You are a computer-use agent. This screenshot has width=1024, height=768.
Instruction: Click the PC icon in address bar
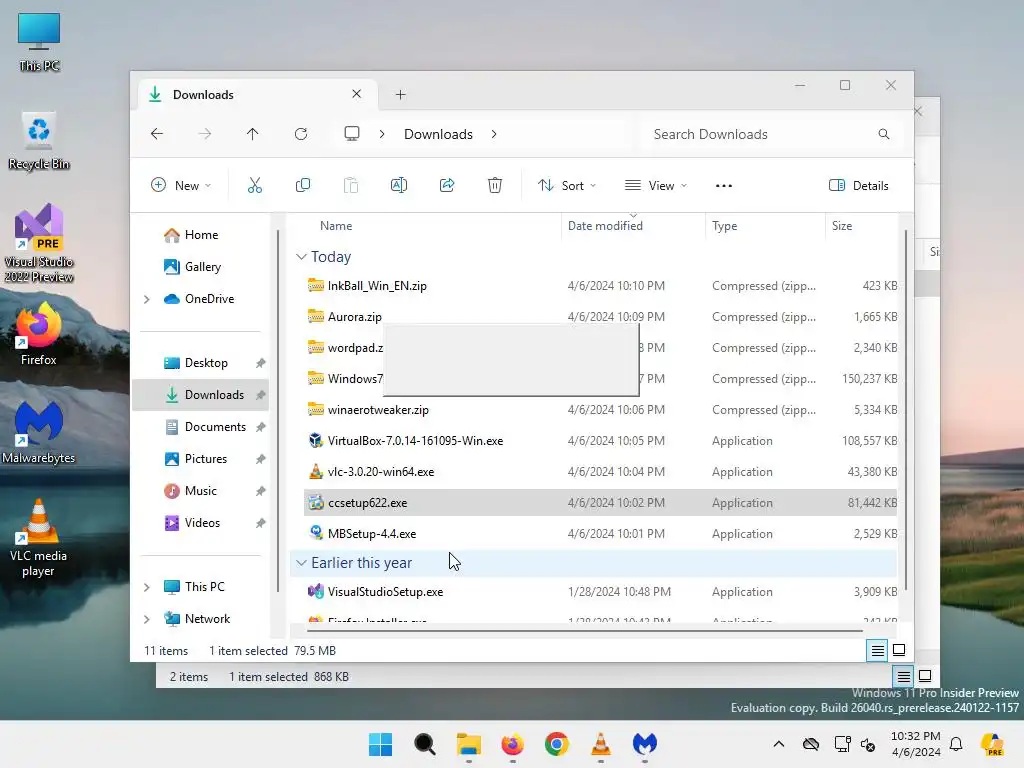coord(352,134)
